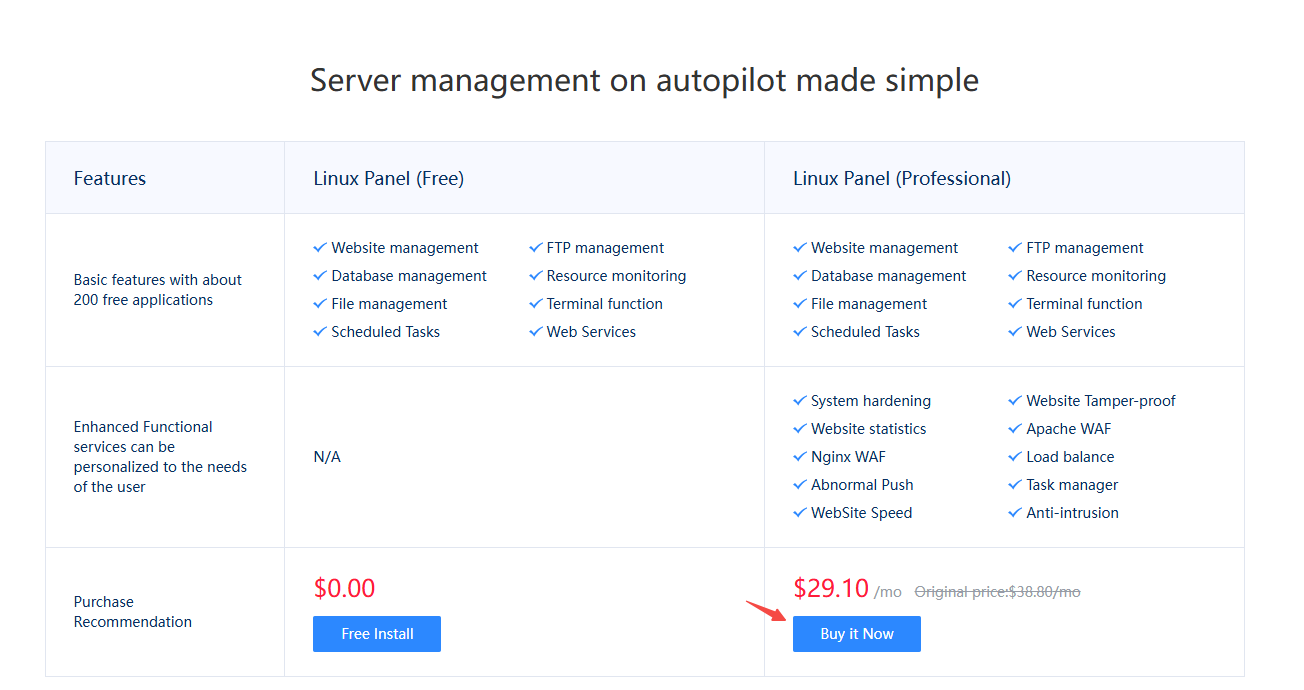The width and height of the screenshot is (1304, 690).
Task: Click the struck-through original price text
Action: (x=997, y=592)
